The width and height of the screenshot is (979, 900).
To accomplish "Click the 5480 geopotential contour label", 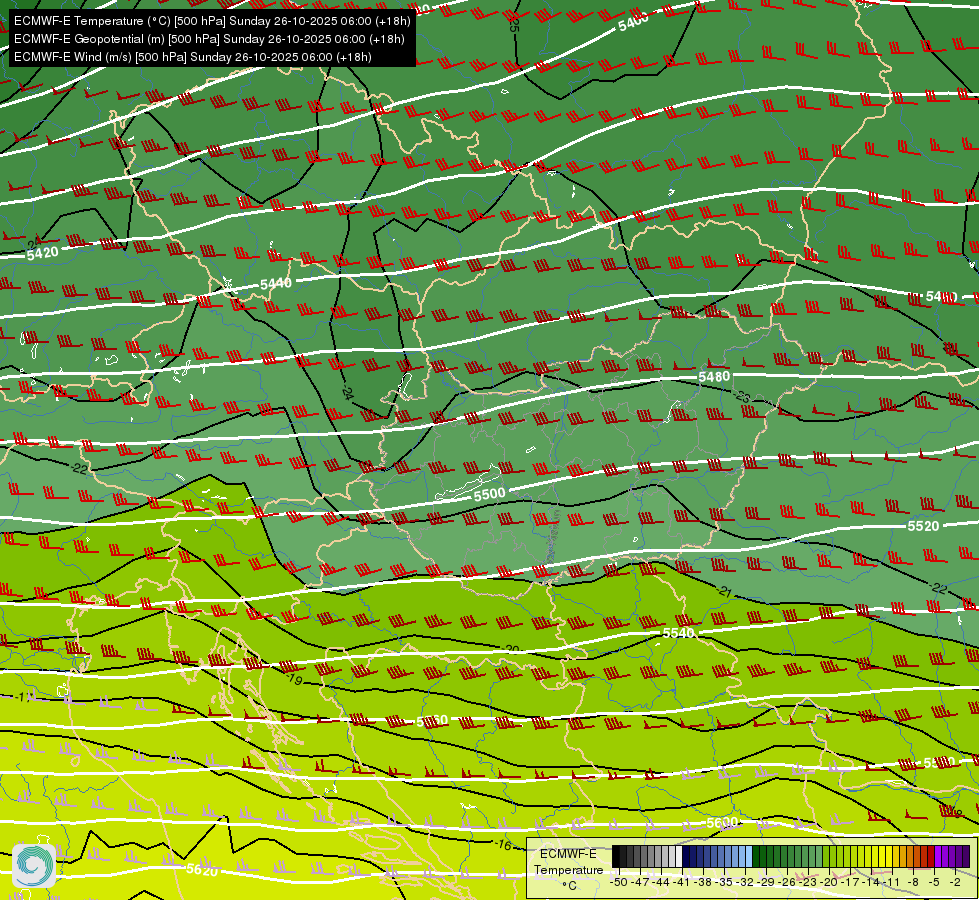I will tap(714, 377).
